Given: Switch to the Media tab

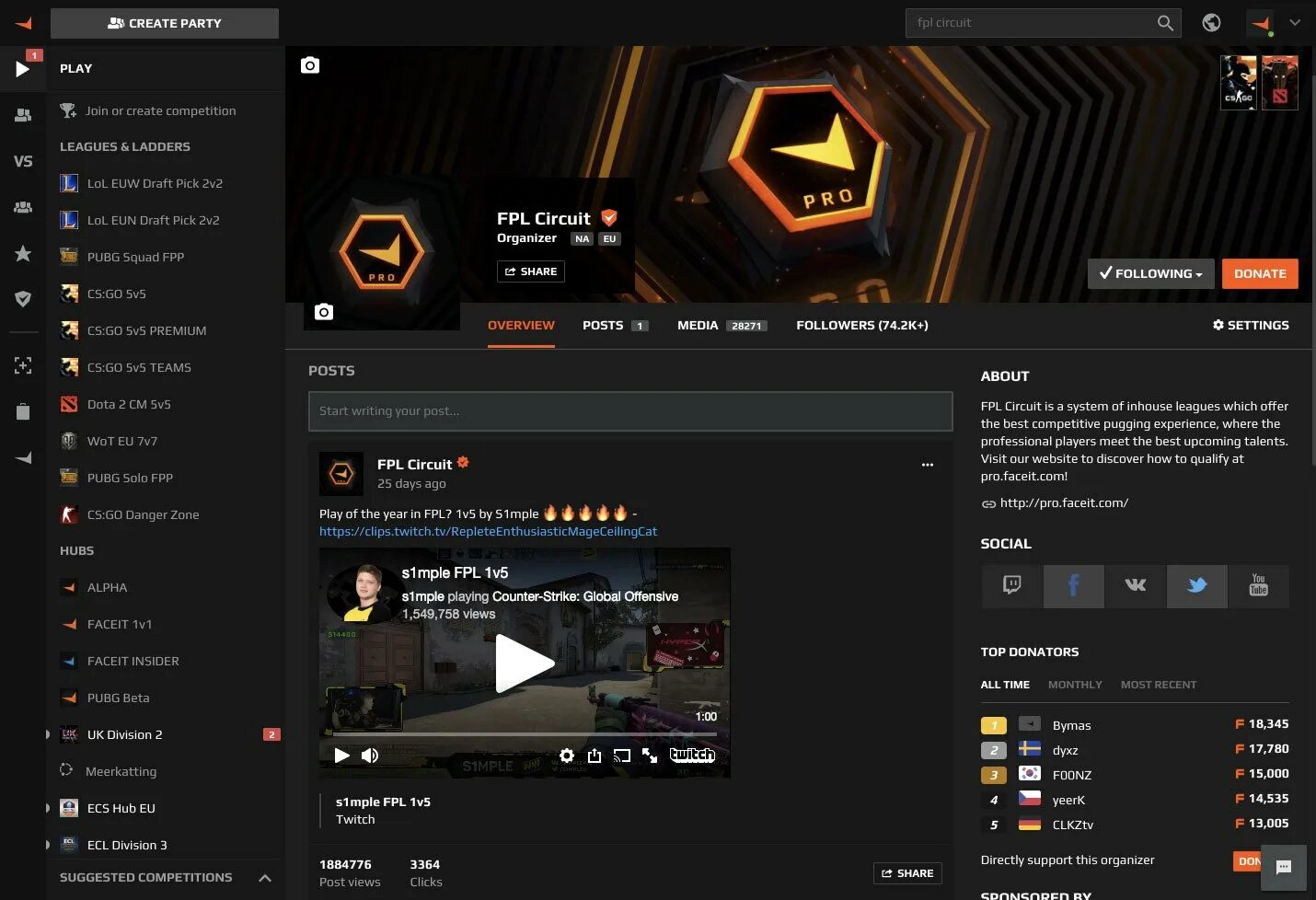Looking at the screenshot, I should tap(721, 326).
